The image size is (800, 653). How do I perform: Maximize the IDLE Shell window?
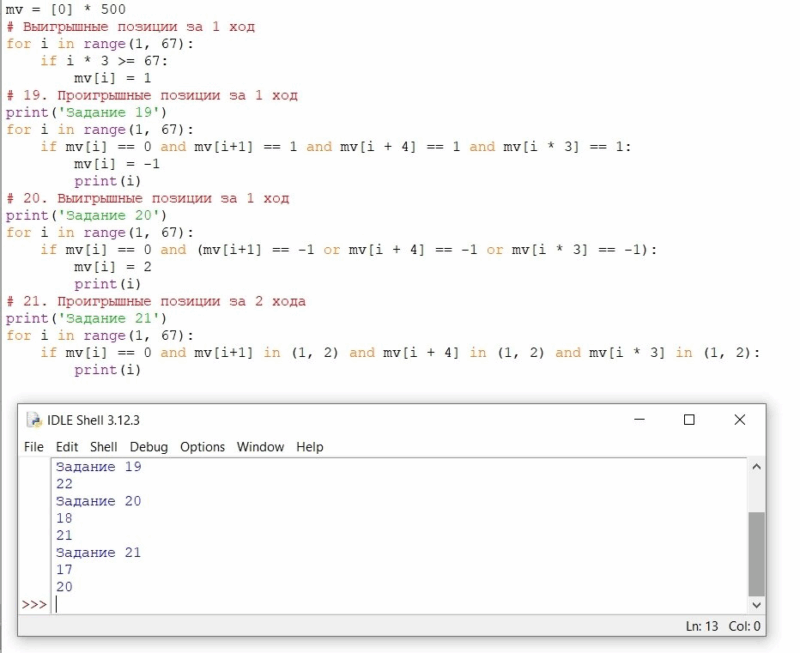[x=689, y=420]
